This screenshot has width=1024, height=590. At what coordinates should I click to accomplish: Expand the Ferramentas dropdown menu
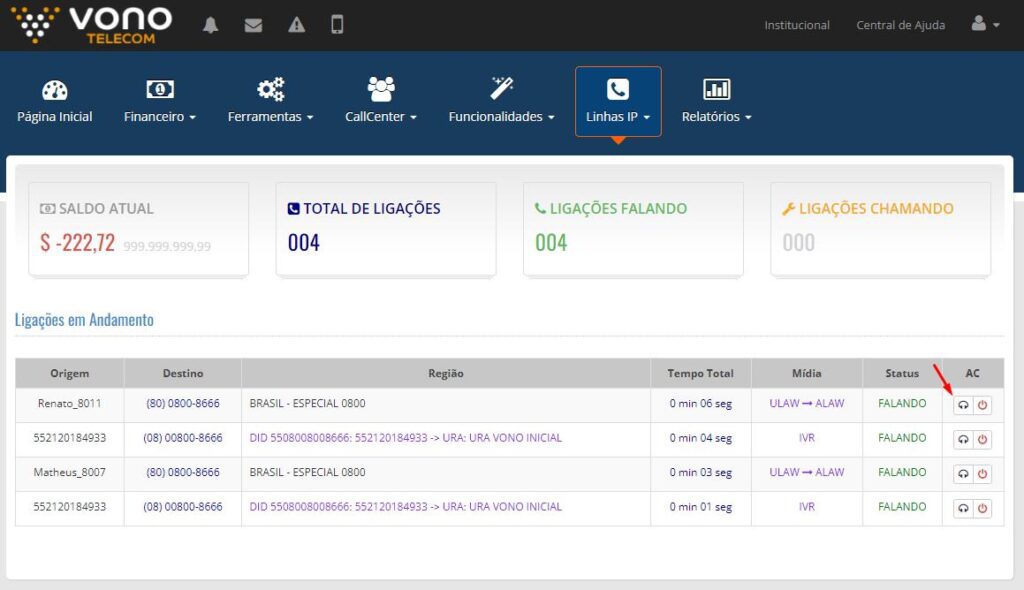click(x=270, y=101)
